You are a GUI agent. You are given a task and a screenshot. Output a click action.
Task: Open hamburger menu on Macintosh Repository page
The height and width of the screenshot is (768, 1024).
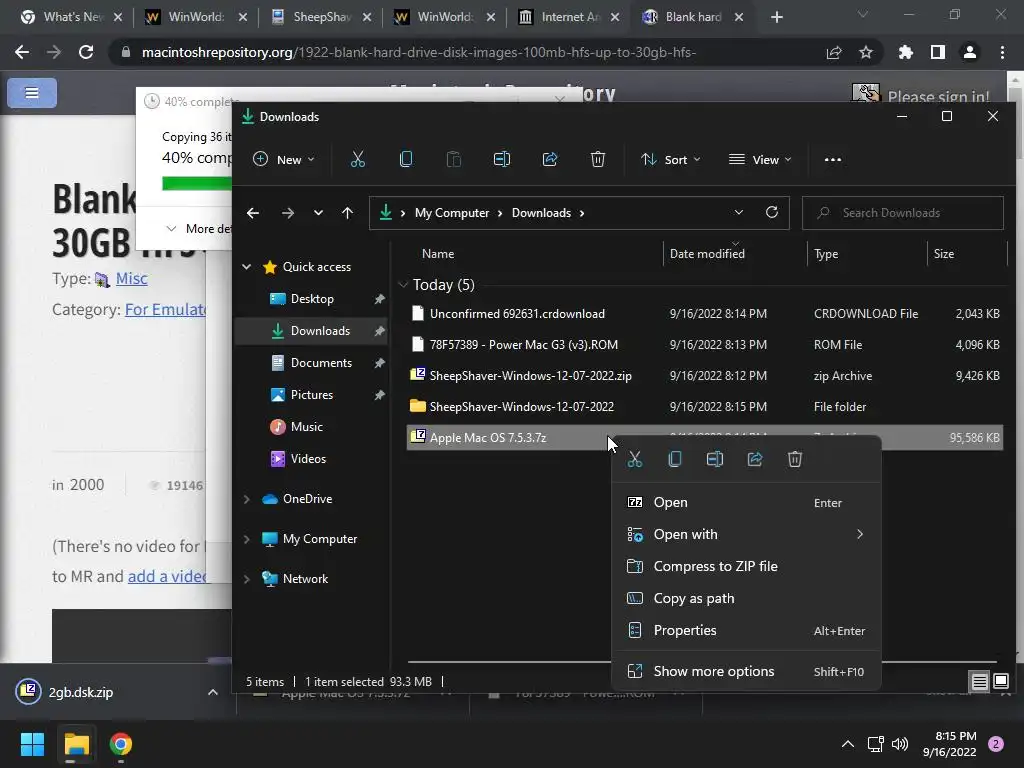(x=32, y=93)
